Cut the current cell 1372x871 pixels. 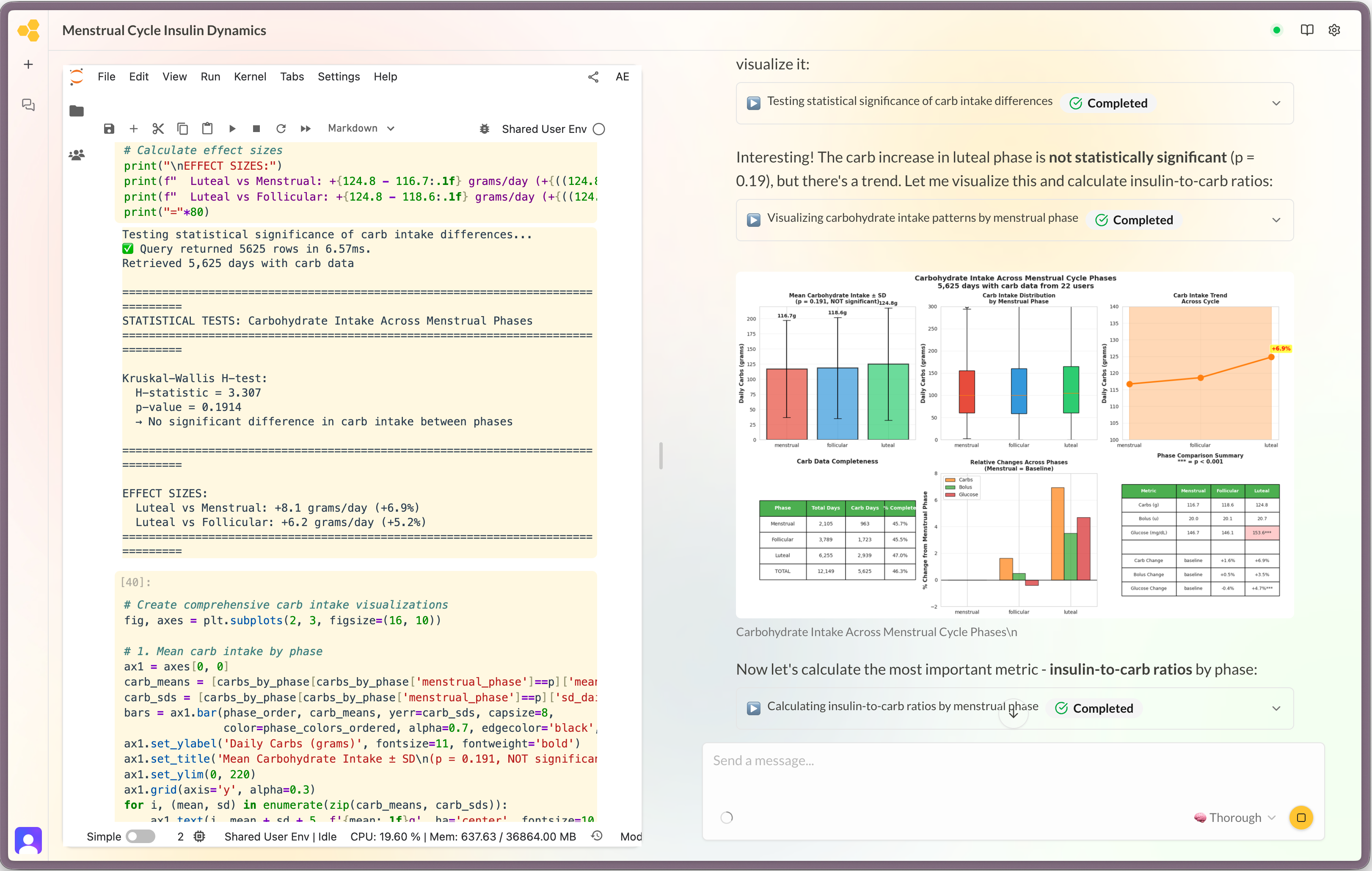pos(158,128)
